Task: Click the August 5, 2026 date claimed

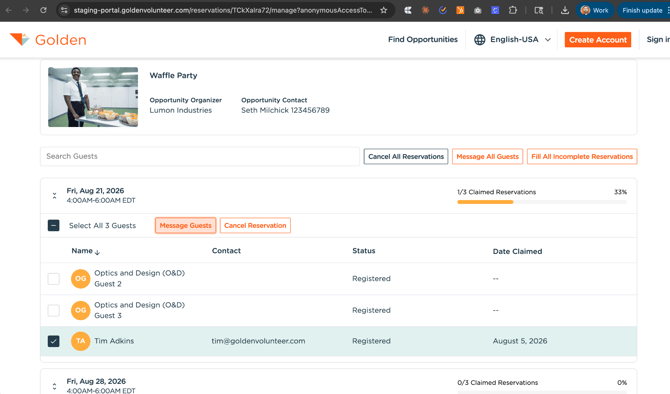Action: pyautogui.click(x=520, y=341)
